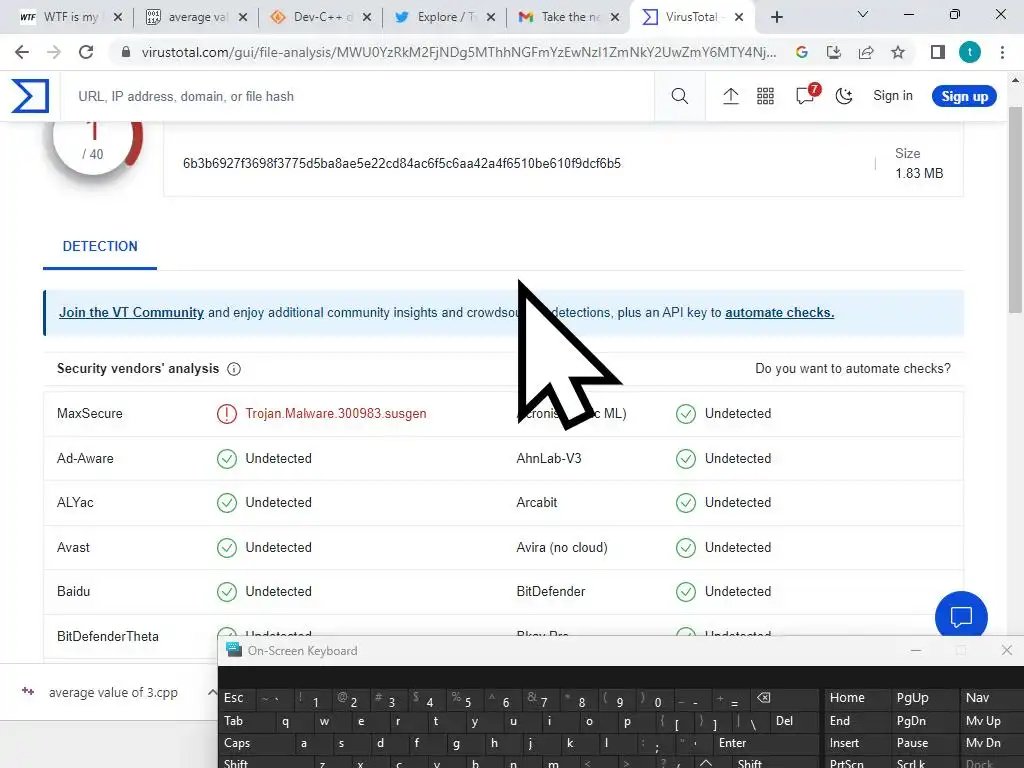Click the search magnifier icon
The width and height of the screenshot is (1024, 768).
679,96
